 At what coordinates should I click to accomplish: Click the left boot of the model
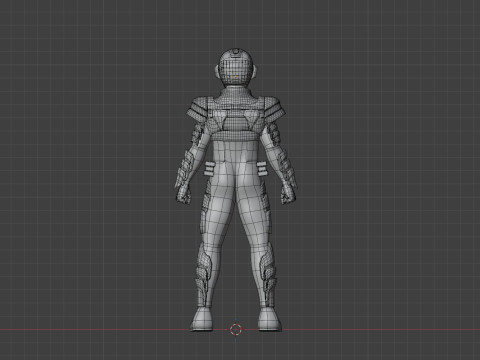[x=202, y=319]
